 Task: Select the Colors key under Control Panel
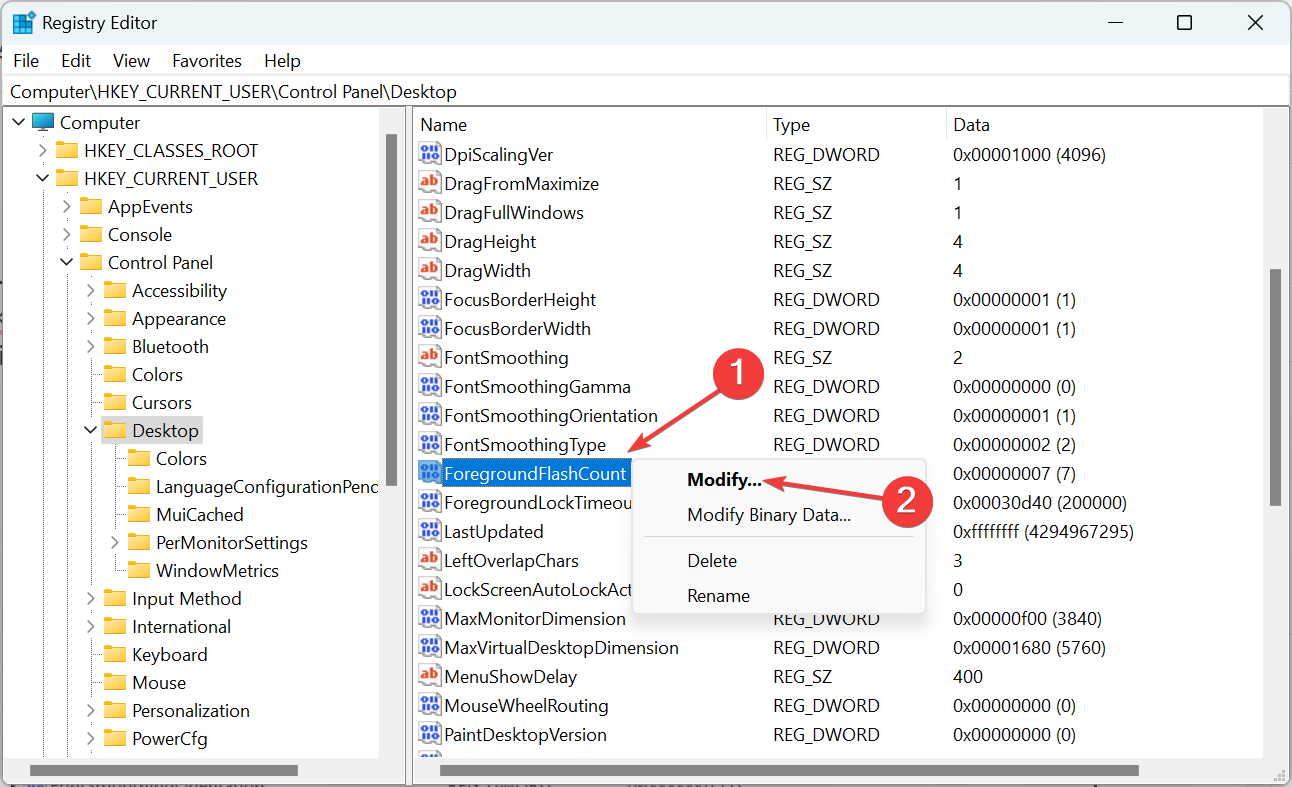point(157,375)
